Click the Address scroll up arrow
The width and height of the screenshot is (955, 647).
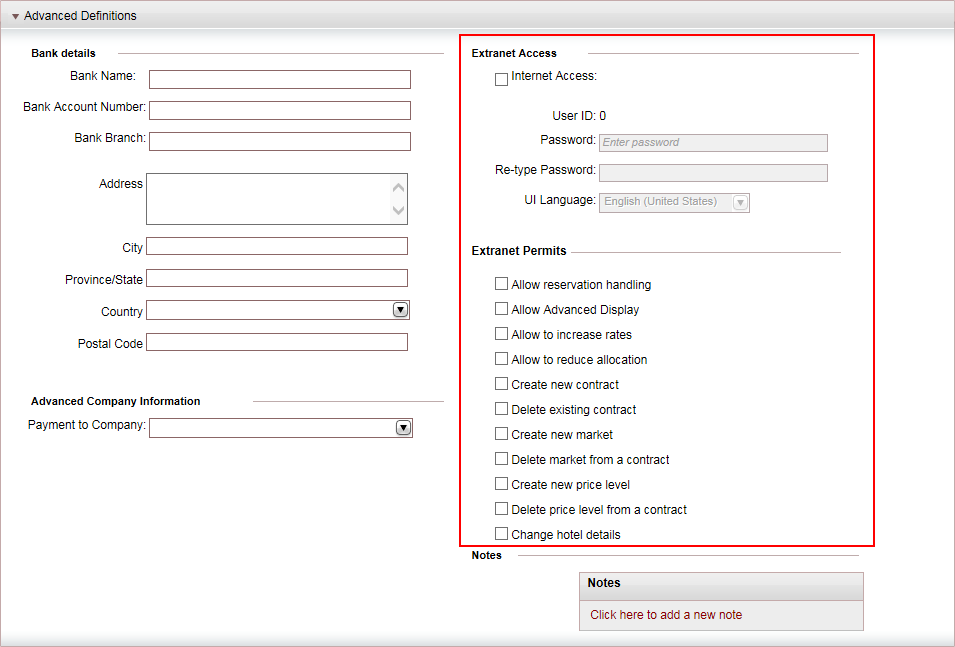[398, 187]
